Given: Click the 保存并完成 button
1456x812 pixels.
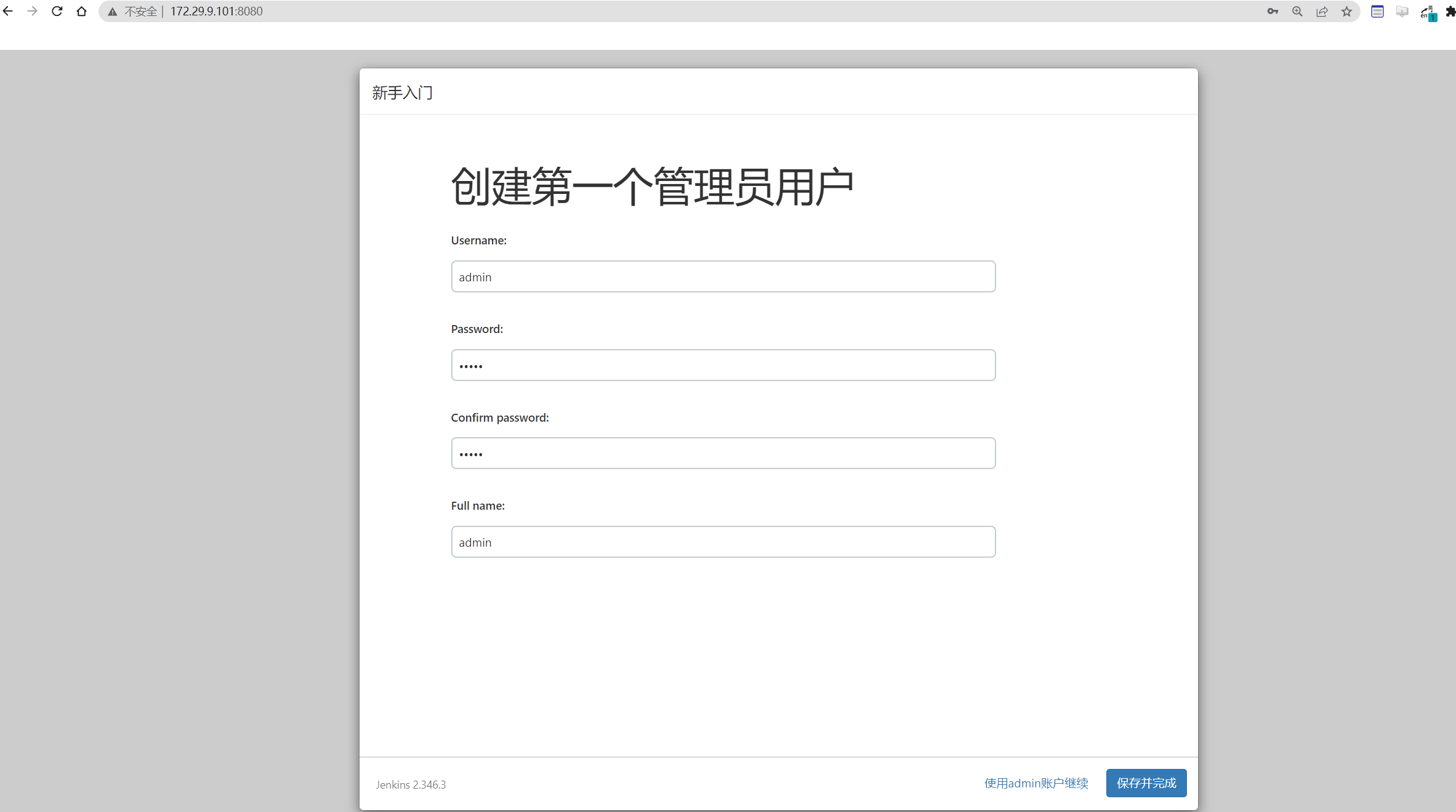Looking at the screenshot, I should point(1146,783).
